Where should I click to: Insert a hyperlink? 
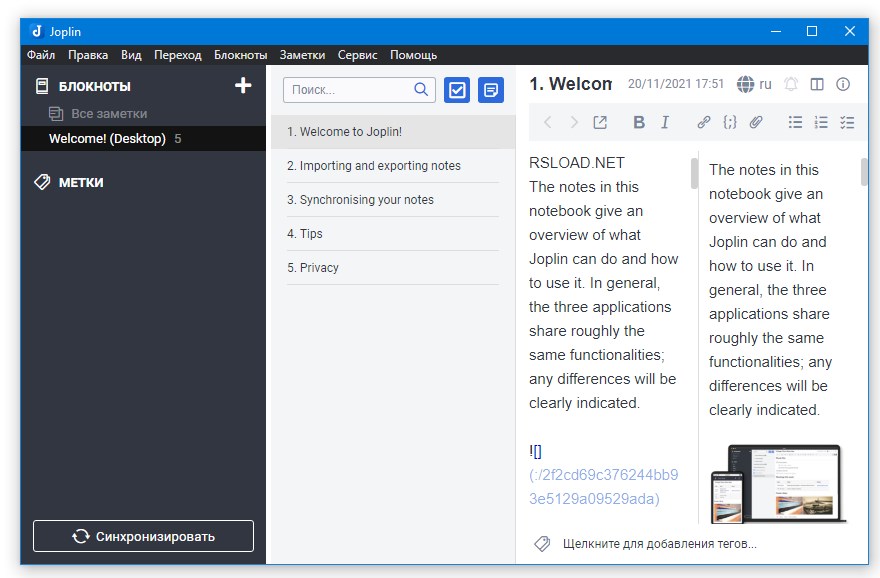[704, 122]
